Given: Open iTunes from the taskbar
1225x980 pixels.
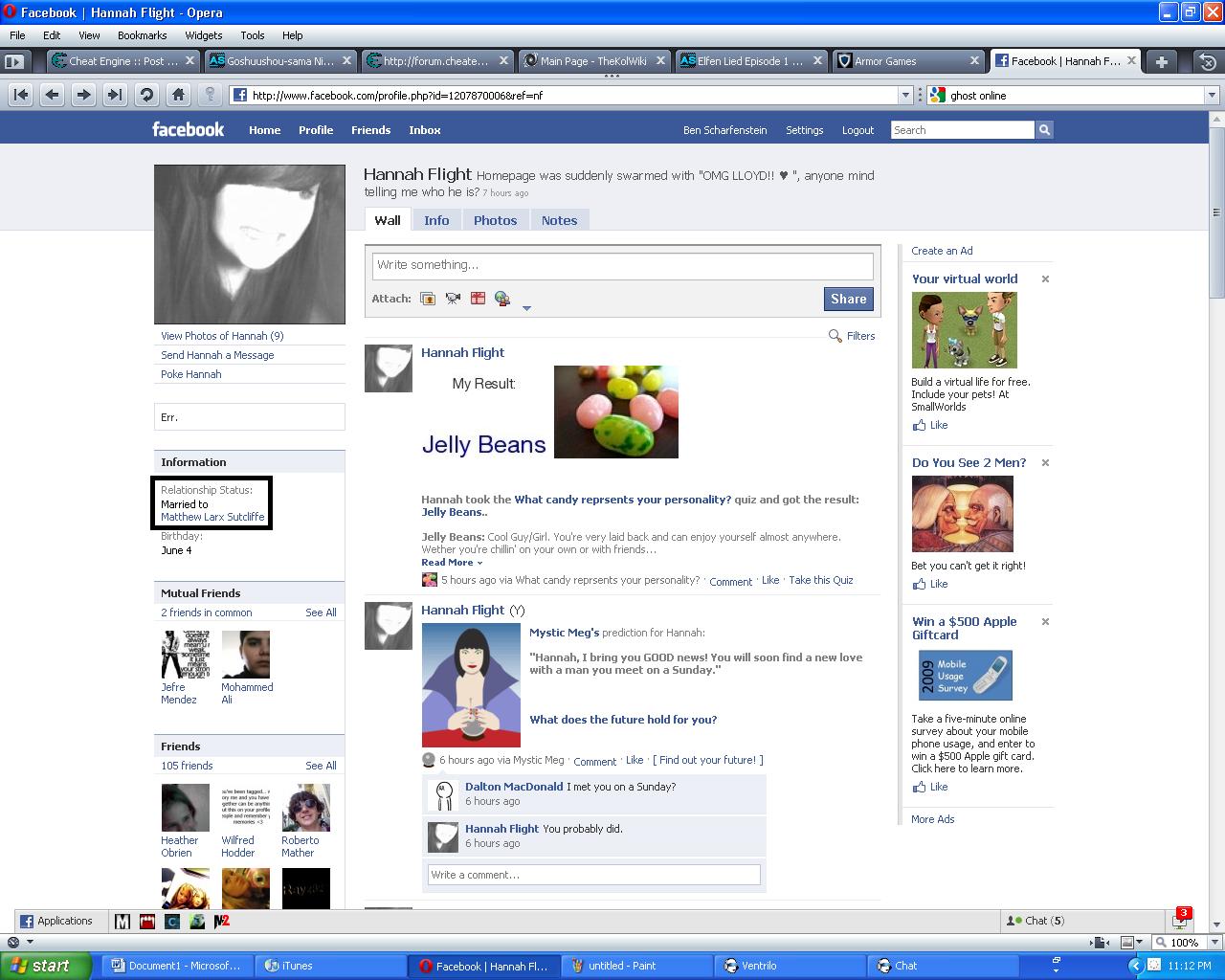Looking at the screenshot, I should 329,966.
